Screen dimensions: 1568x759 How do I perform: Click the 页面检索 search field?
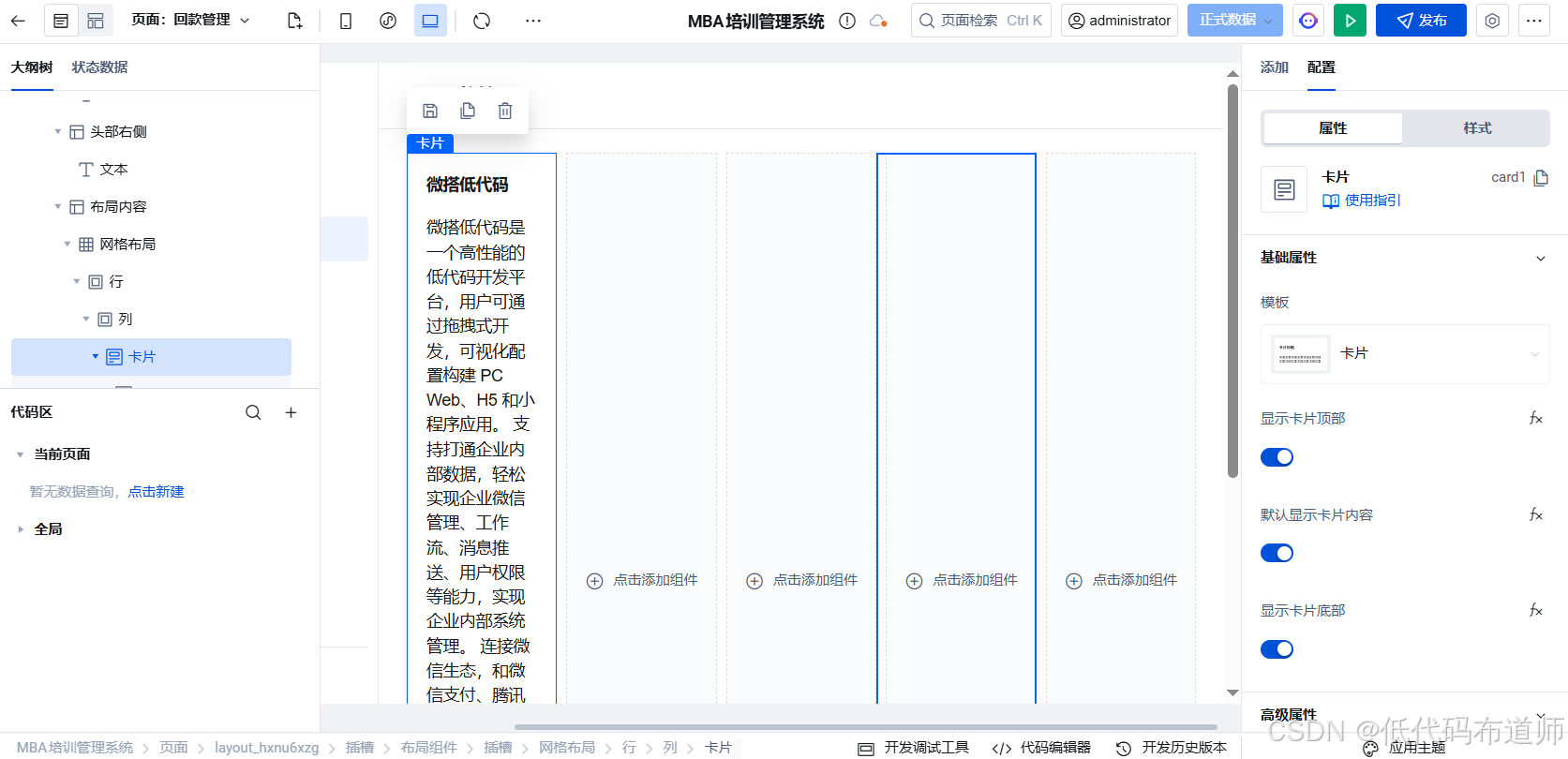coord(980,21)
